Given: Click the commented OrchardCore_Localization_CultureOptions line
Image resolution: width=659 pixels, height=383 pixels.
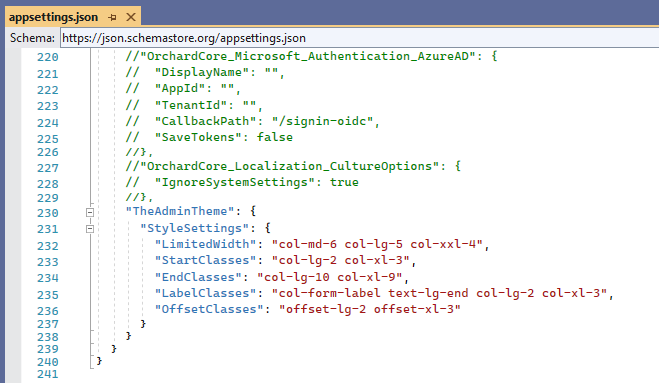Looking at the screenshot, I should pyautogui.click(x=293, y=166).
